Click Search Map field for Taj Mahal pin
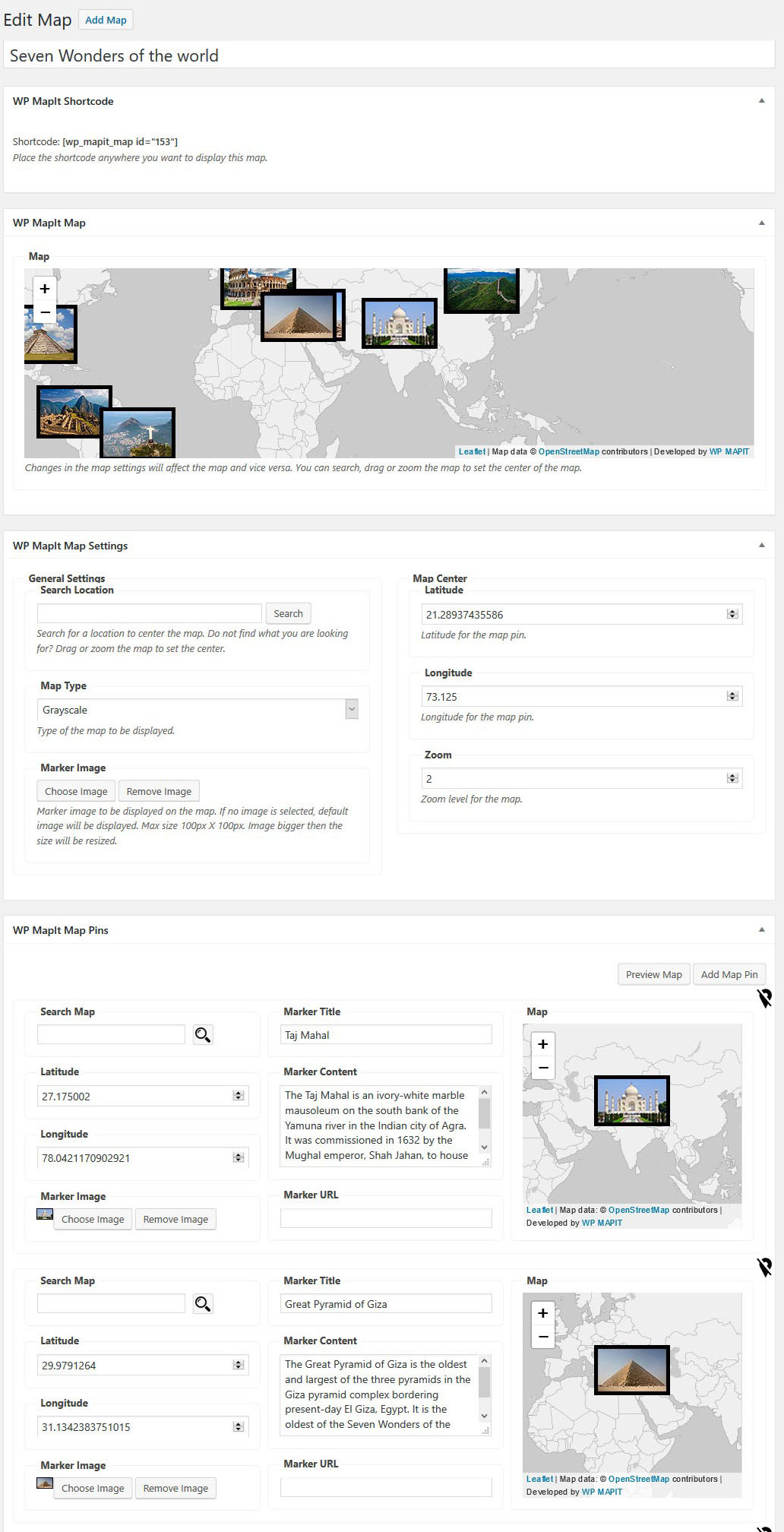 click(111, 1034)
